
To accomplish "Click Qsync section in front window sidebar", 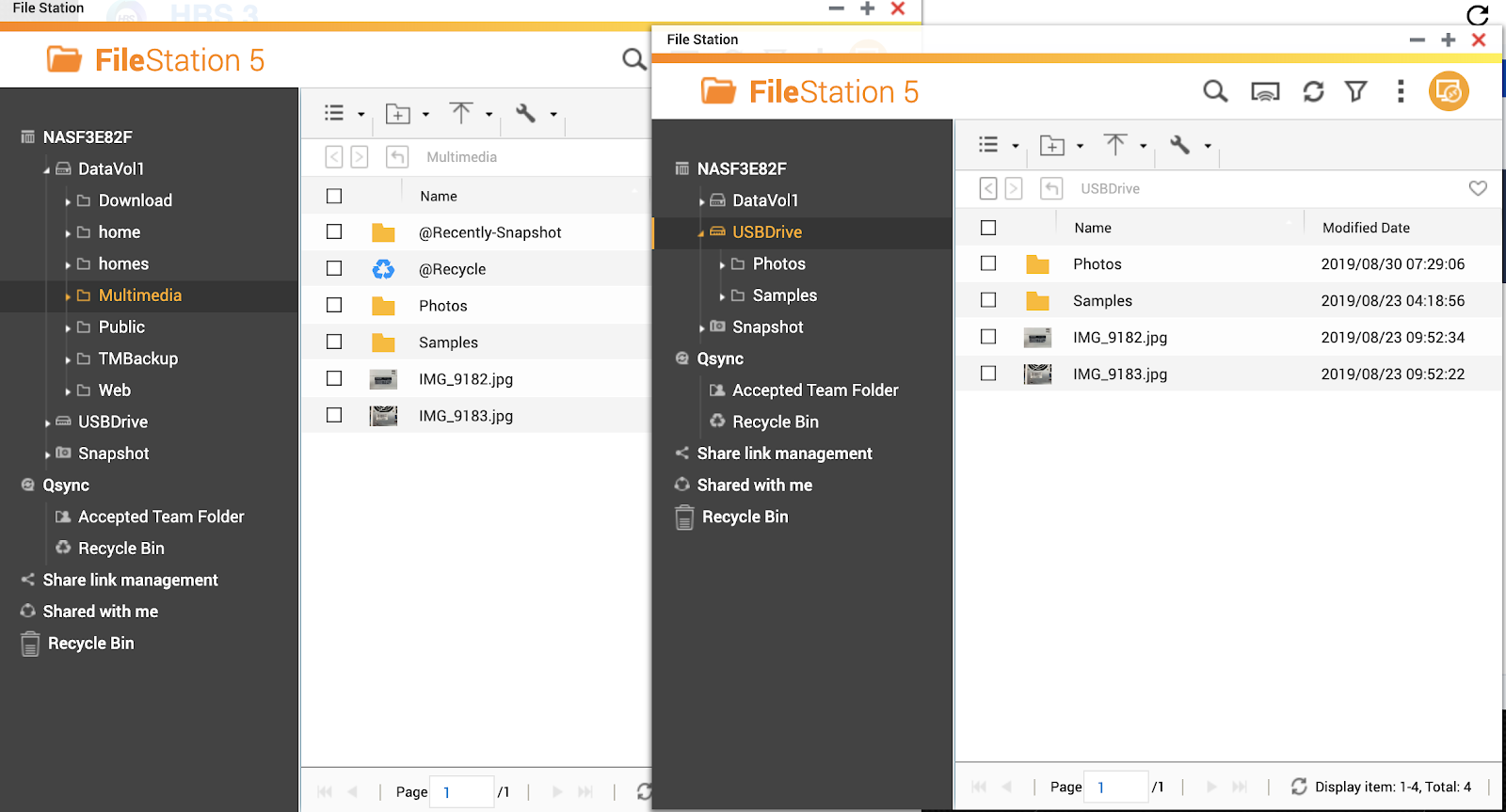I will (x=720, y=358).
